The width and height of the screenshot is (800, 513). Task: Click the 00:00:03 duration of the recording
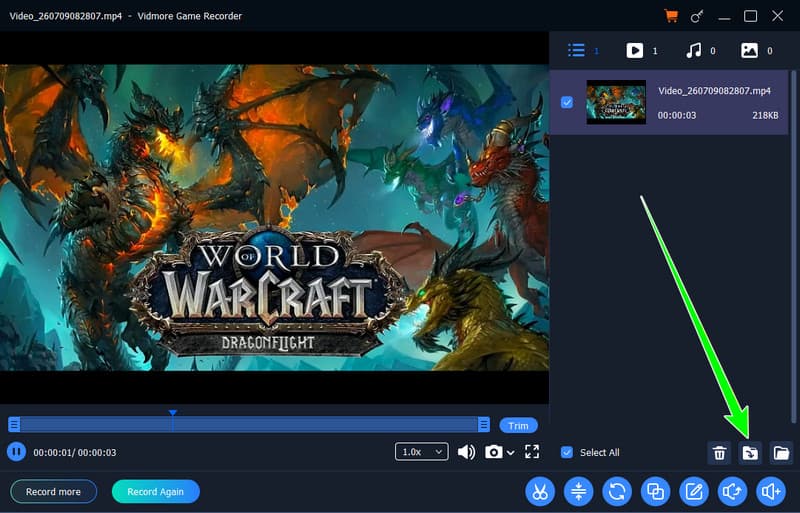[x=677, y=115]
